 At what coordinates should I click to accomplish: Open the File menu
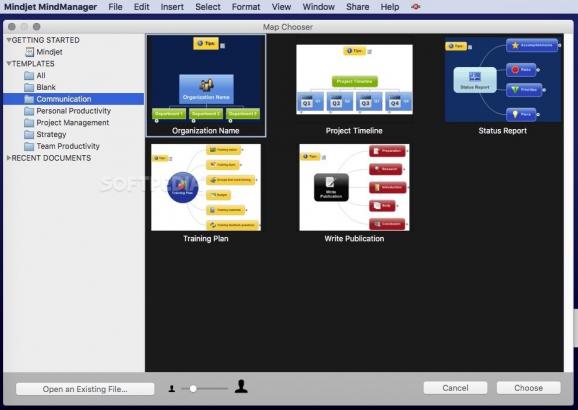pos(115,7)
